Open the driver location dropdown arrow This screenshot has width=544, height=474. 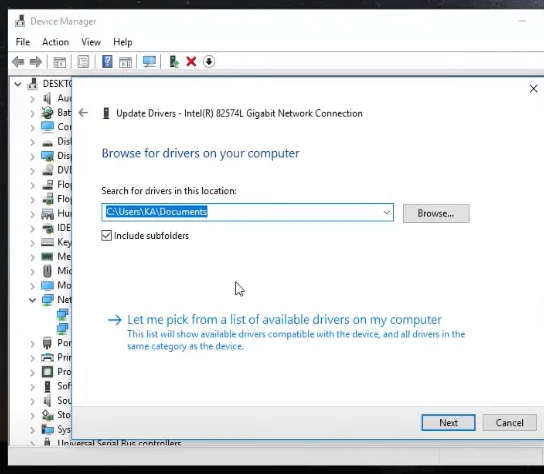(386, 212)
